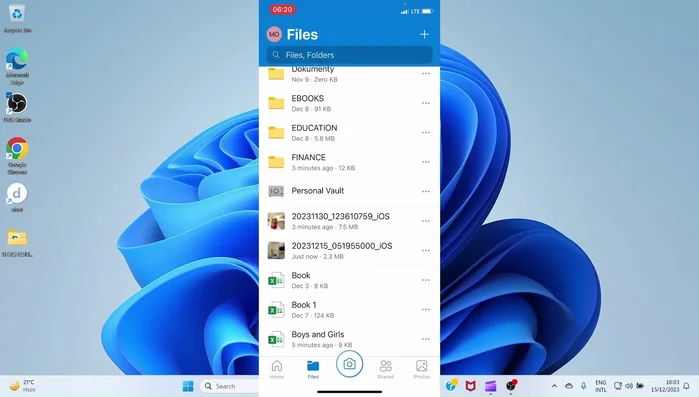This screenshot has height=397, width=699.
Task: Open more options for EDUCATION
Action: pos(426,132)
